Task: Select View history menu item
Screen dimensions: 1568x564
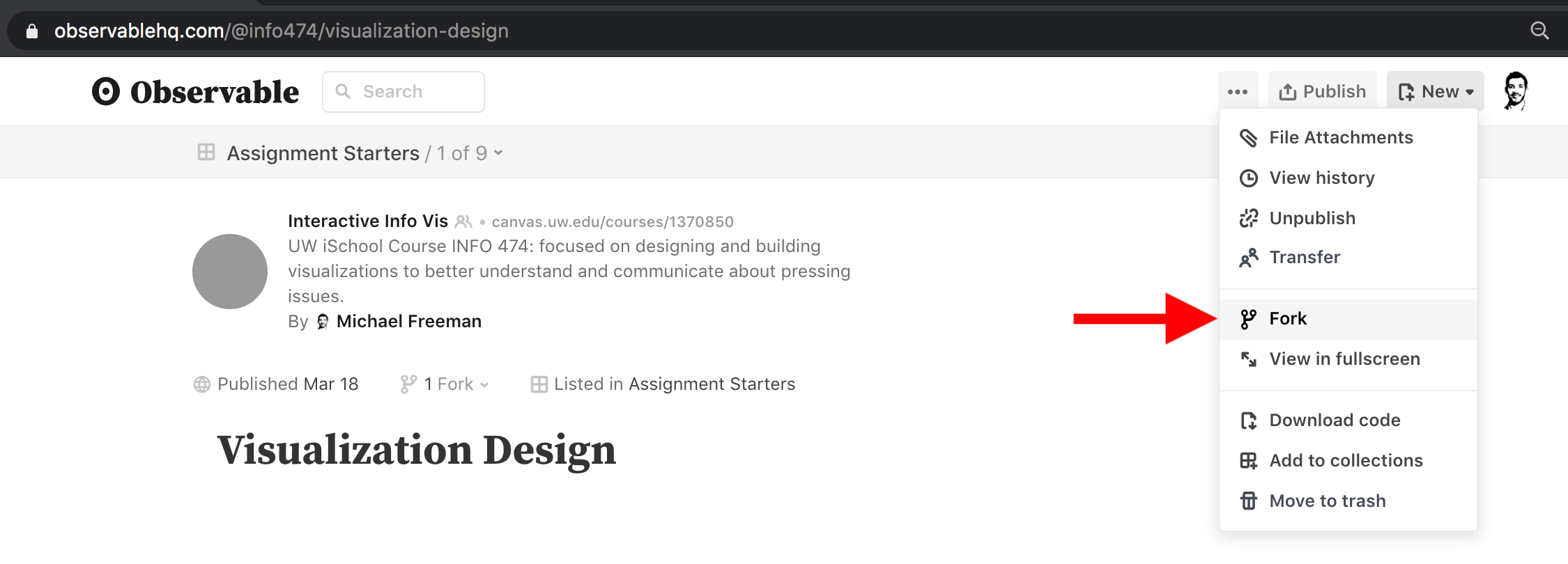Action: tap(1321, 178)
